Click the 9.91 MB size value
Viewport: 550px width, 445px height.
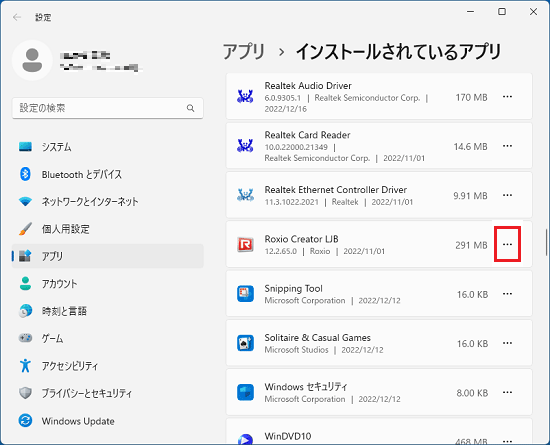470,196
